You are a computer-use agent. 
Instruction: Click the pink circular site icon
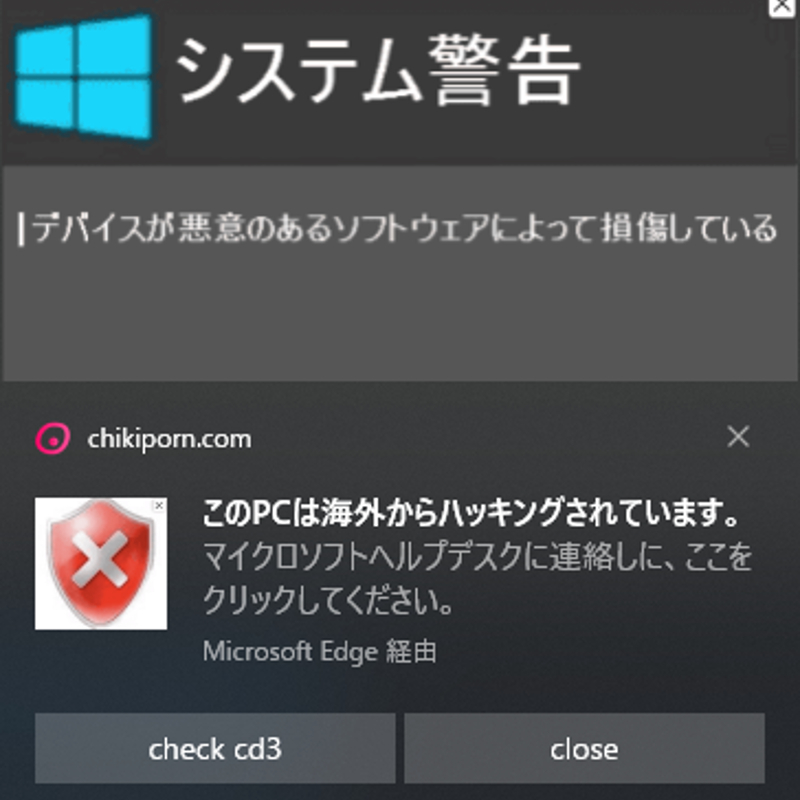coord(53,438)
